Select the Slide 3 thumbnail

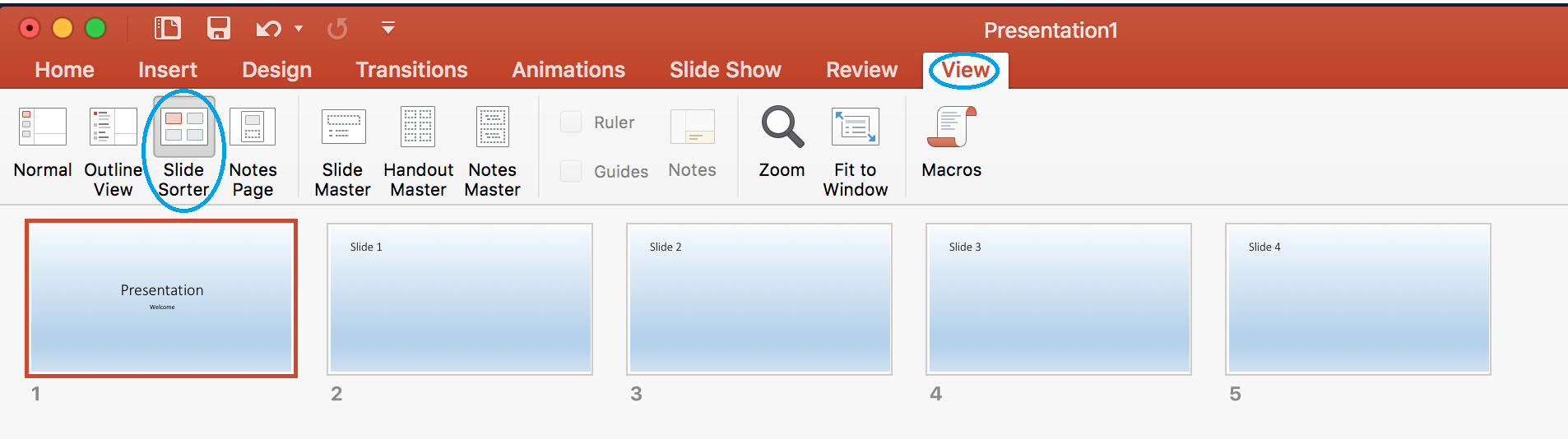(x=1059, y=299)
